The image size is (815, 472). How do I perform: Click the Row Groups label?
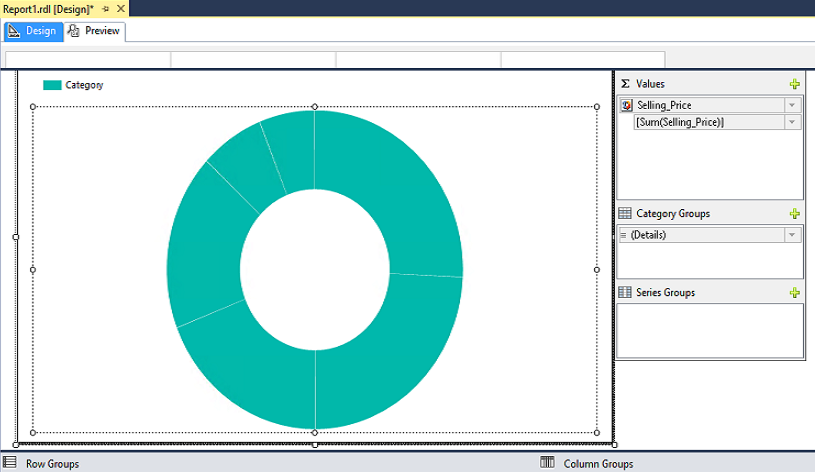pyautogui.click(x=52, y=464)
